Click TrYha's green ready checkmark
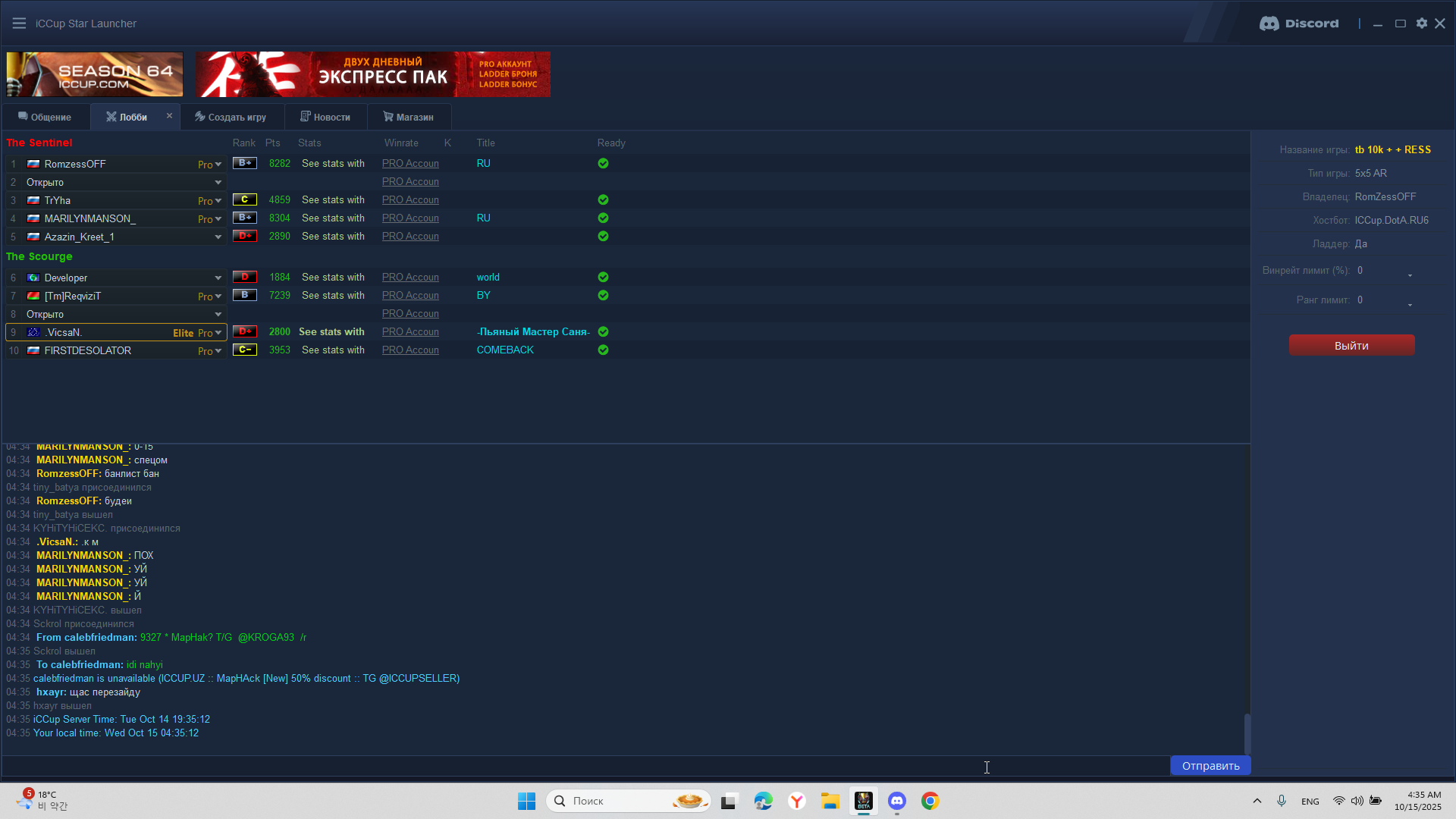The height and width of the screenshot is (819, 1456). pyautogui.click(x=603, y=199)
